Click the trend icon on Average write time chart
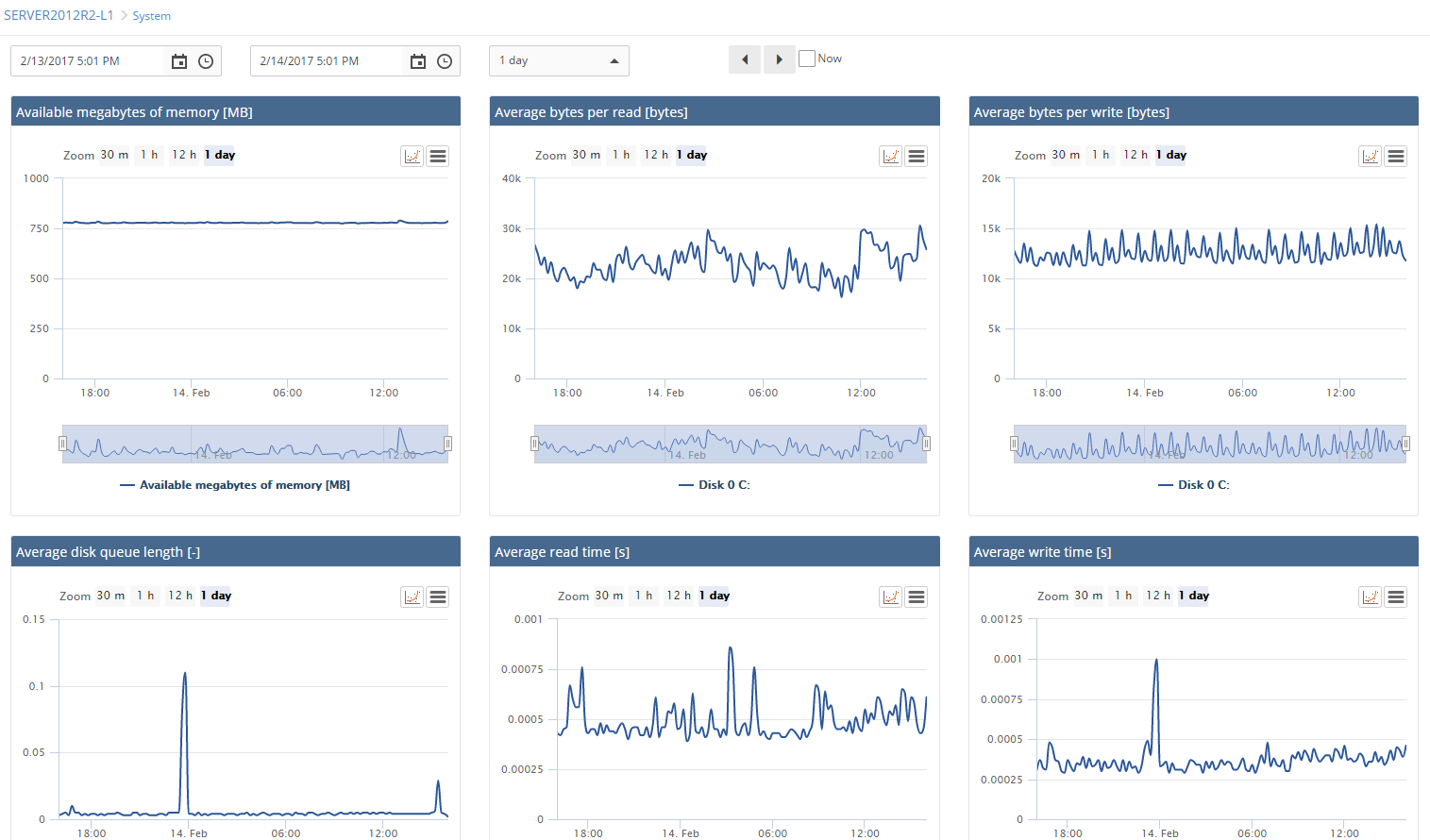 pos(1370,596)
